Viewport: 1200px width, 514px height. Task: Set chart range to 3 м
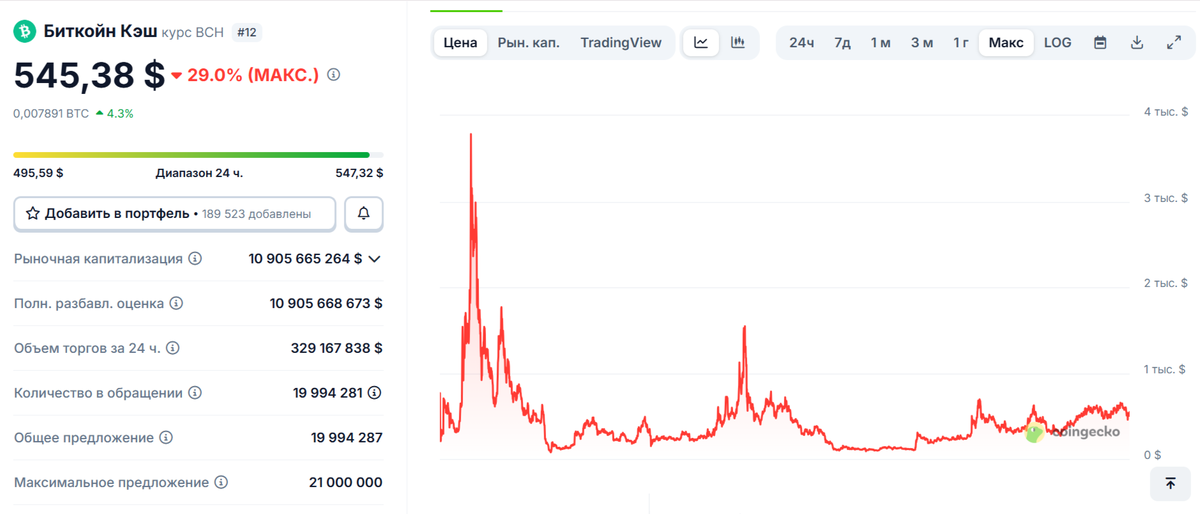point(921,43)
